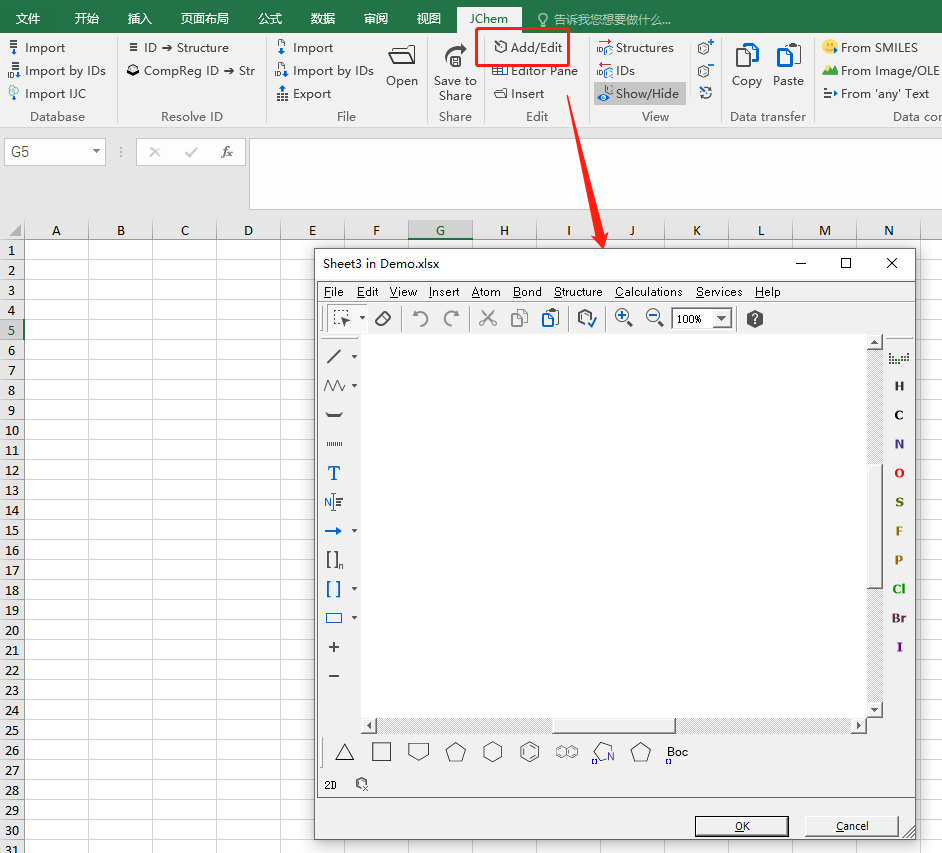Viewport: 942px width, 853px height.
Task: Run the structure Check/Clean icon
Action: pos(586,318)
